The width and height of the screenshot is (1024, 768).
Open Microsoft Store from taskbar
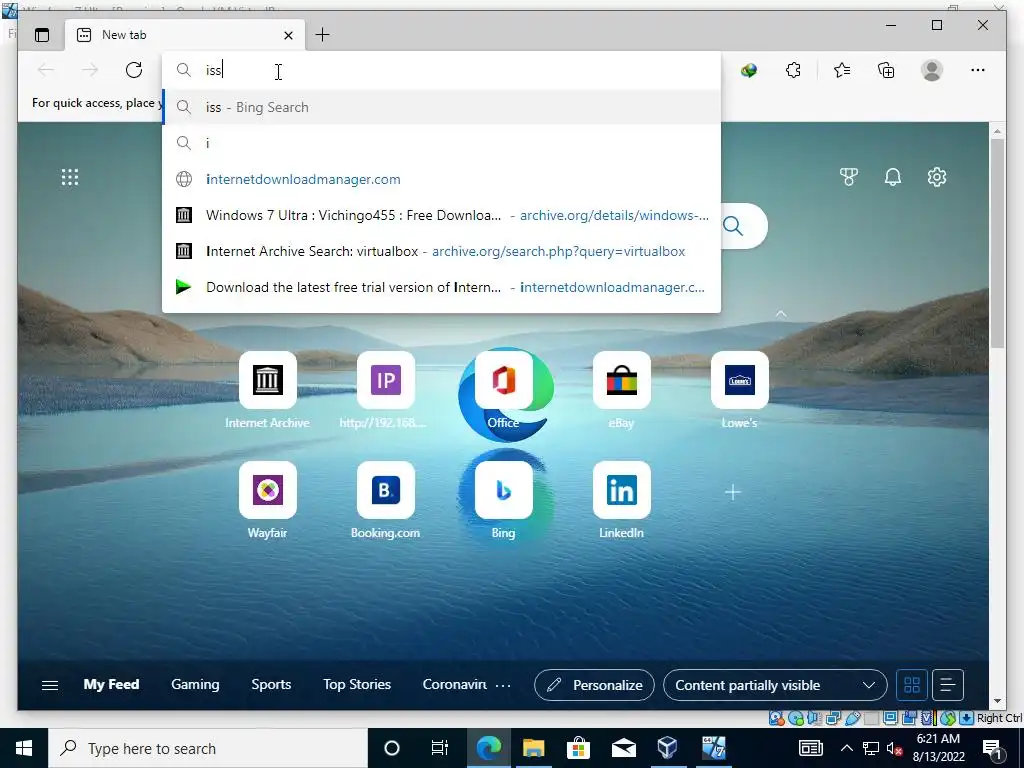pos(578,748)
